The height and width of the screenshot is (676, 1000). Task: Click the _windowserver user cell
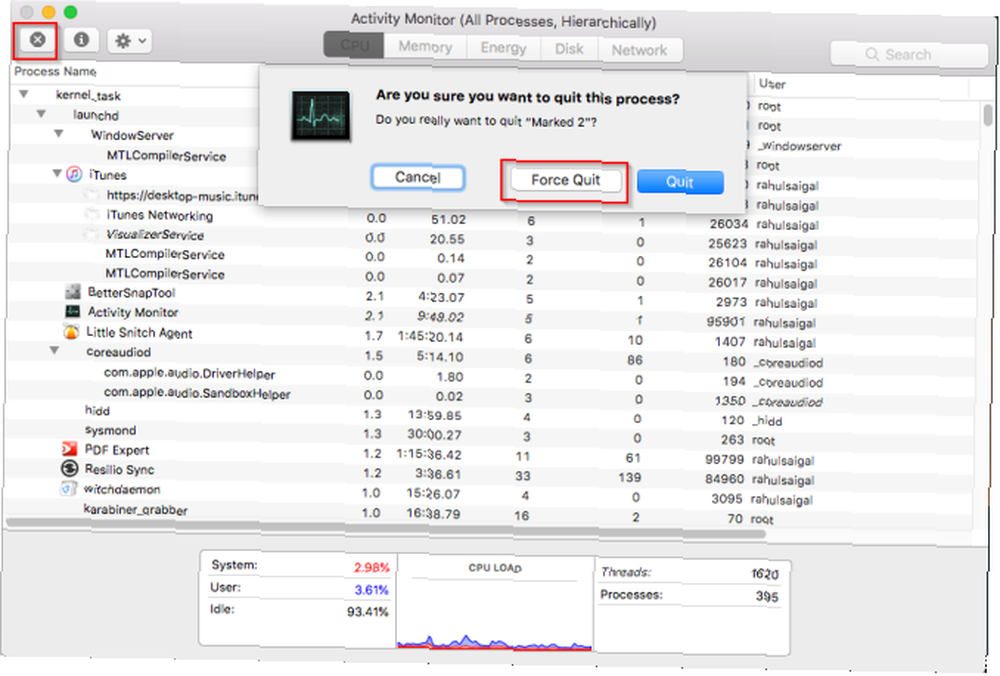click(x=798, y=146)
